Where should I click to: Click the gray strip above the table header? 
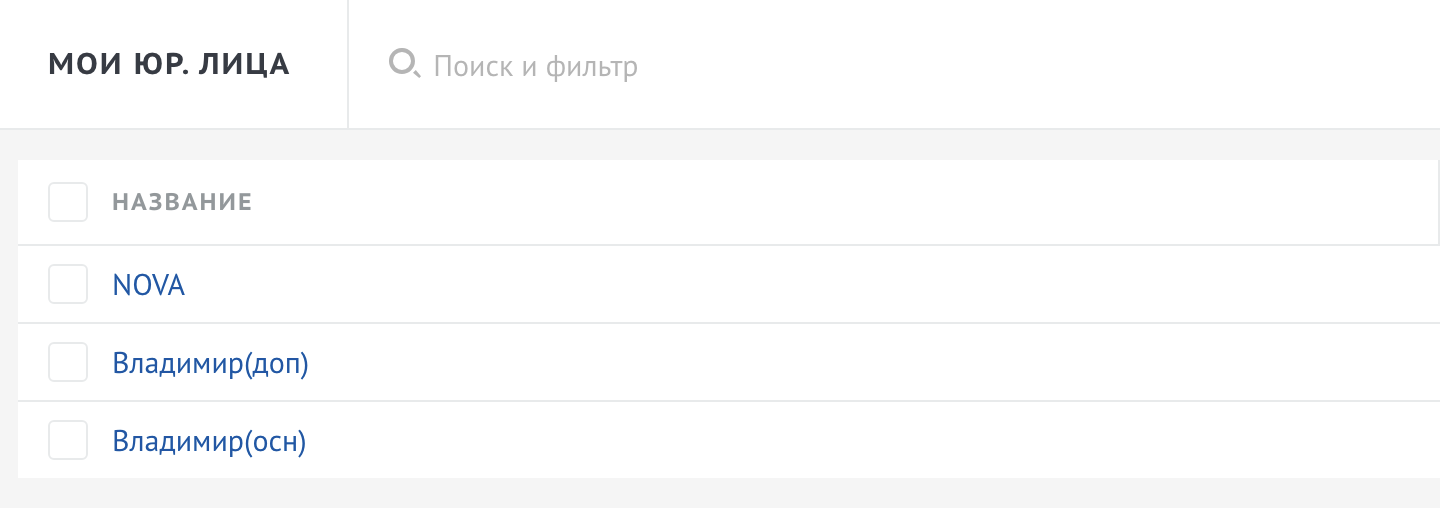point(720,145)
